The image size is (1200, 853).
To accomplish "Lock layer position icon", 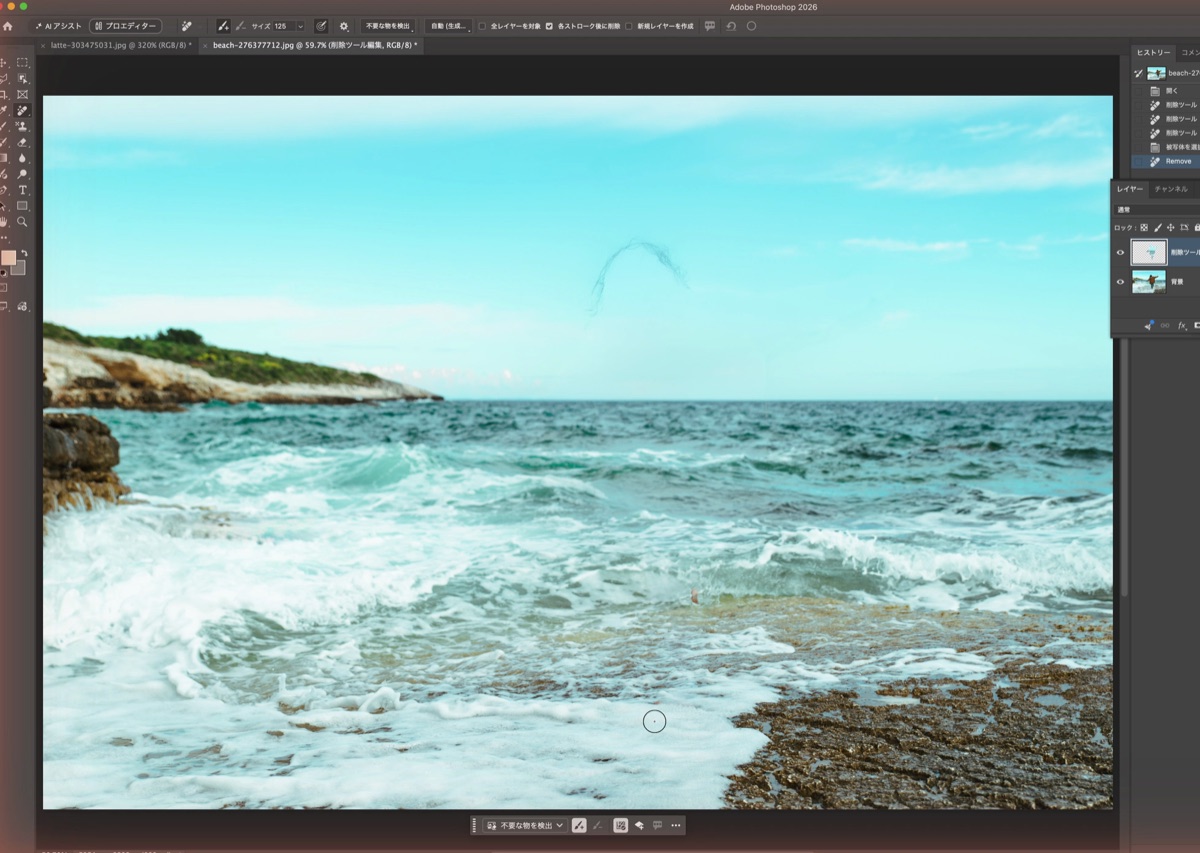I will 1171,228.
